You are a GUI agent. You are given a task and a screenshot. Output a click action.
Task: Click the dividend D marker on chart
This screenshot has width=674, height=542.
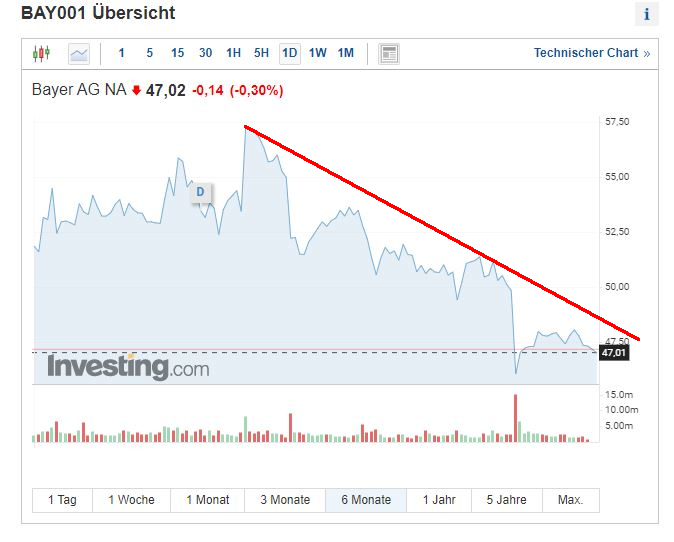click(200, 191)
